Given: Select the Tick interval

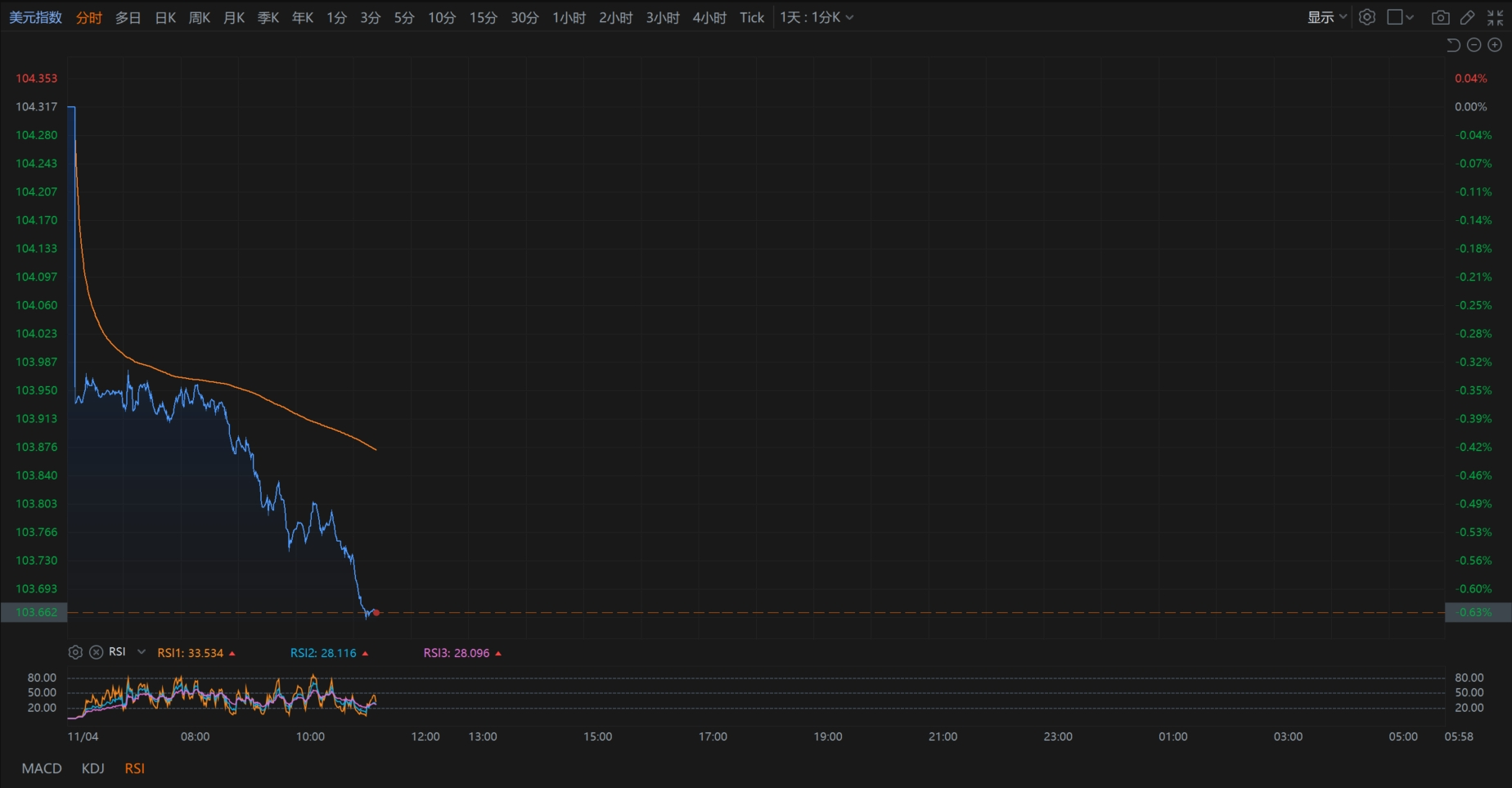Looking at the screenshot, I should pyautogui.click(x=752, y=17).
